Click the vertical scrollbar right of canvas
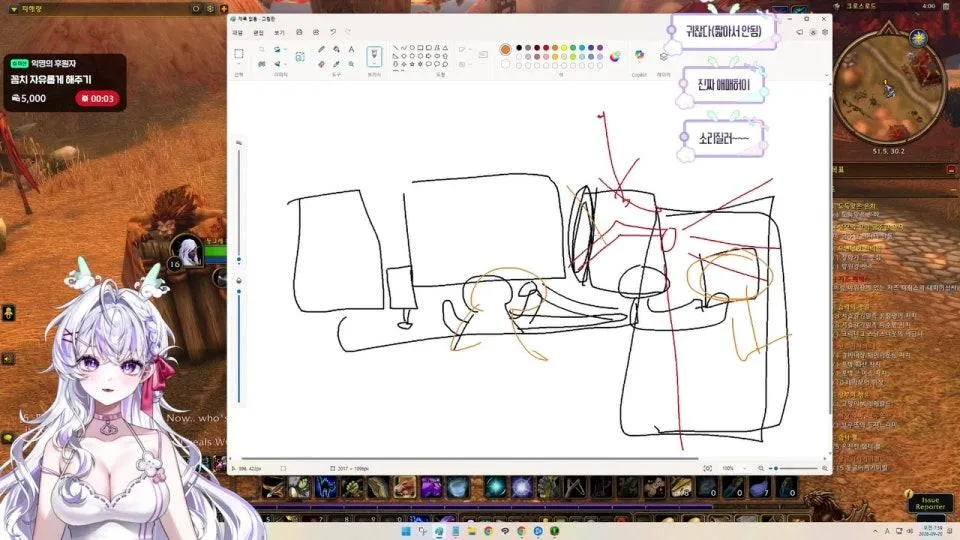 tap(830, 255)
